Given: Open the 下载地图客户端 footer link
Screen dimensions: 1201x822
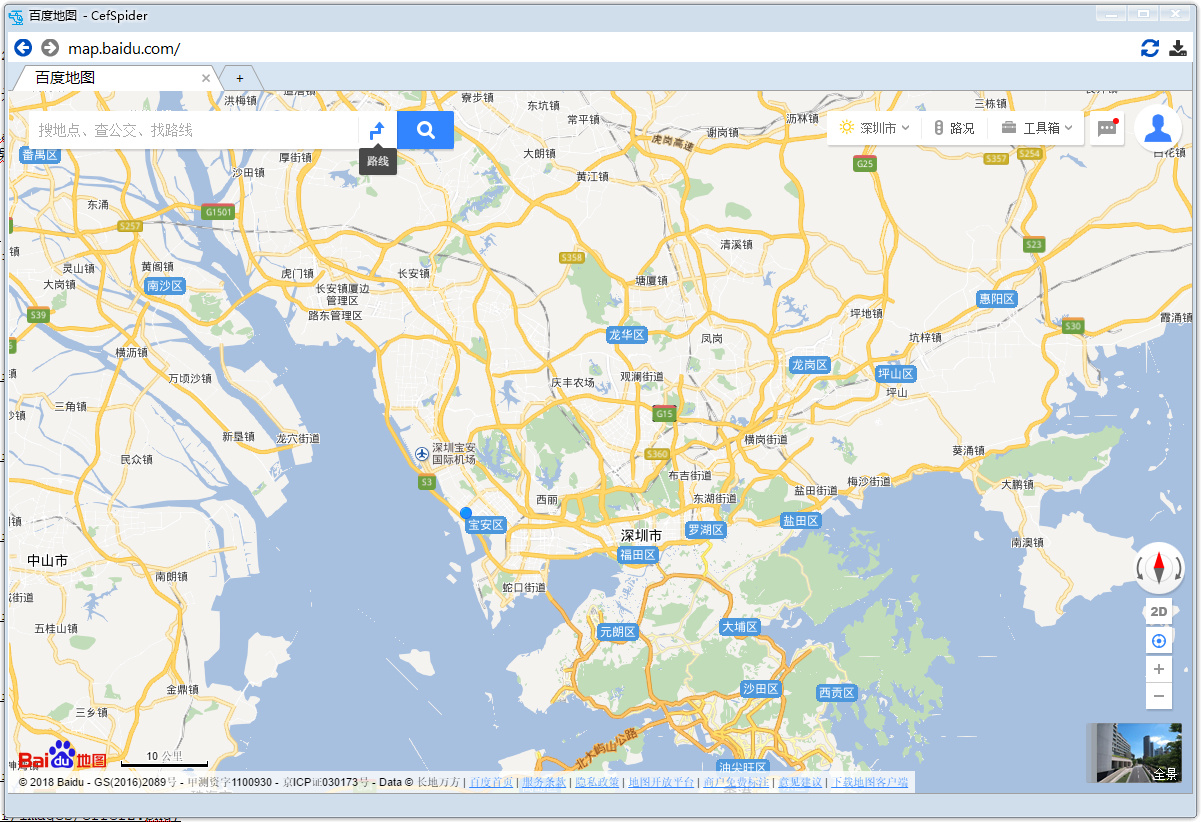Looking at the screenshot, I should 869,782.
